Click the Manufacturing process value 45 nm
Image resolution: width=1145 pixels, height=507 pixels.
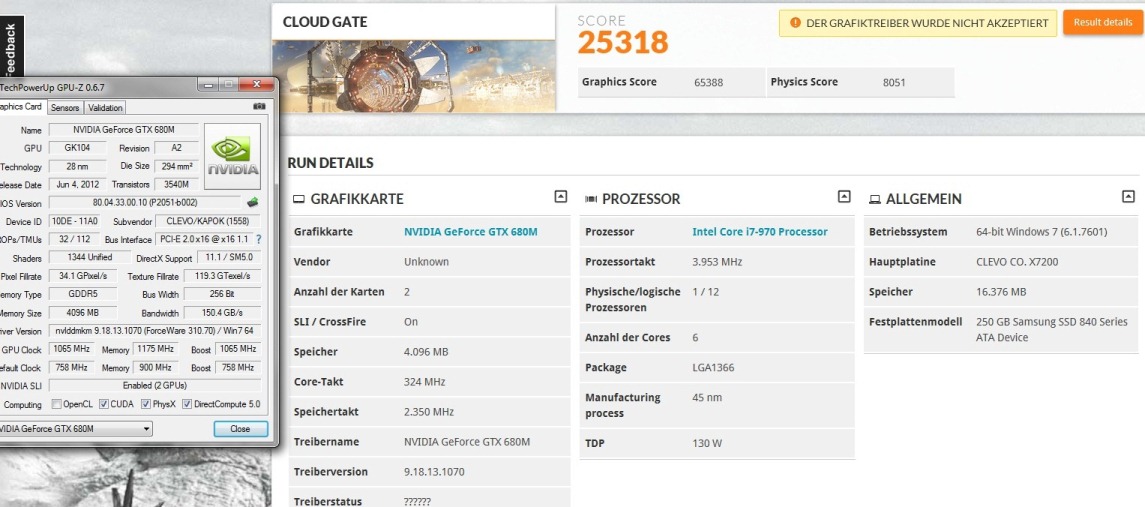click(x=707, y=397)
